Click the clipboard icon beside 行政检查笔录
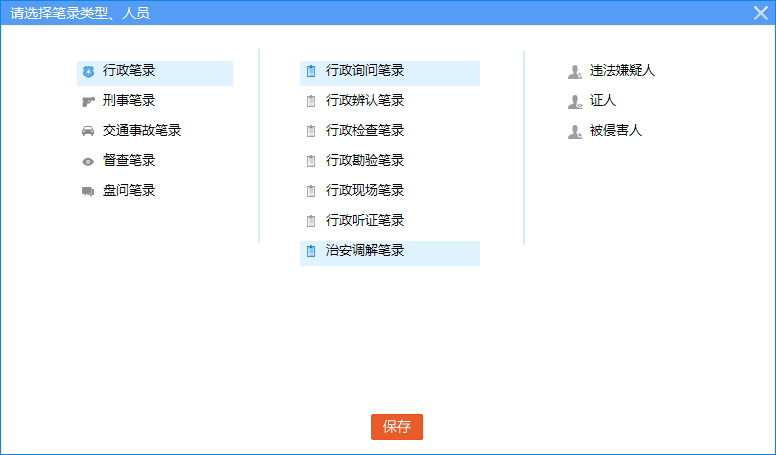776x455 pixels. pos(311,131)
